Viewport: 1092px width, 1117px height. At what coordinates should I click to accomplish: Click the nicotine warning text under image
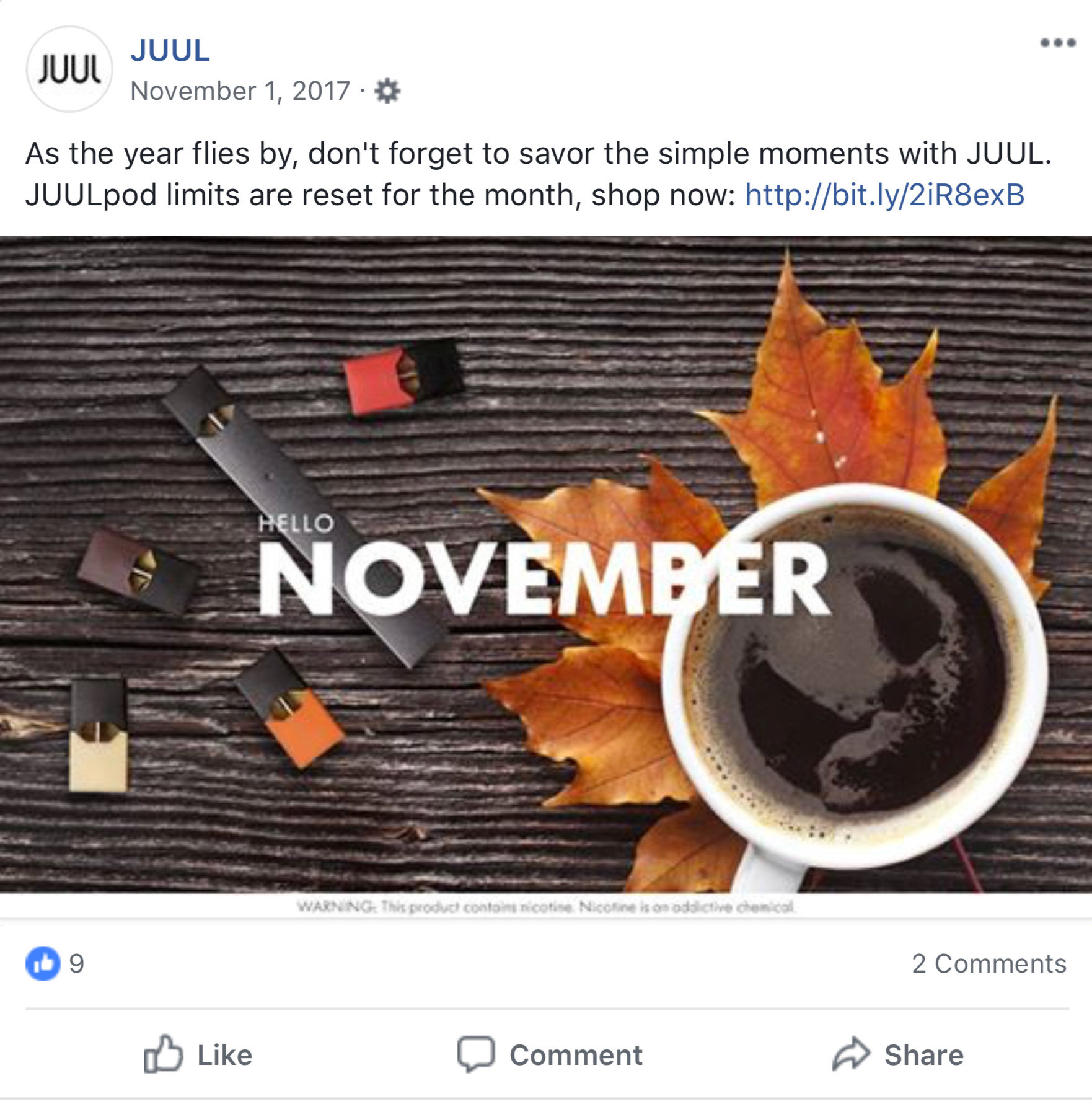(546, 907)
